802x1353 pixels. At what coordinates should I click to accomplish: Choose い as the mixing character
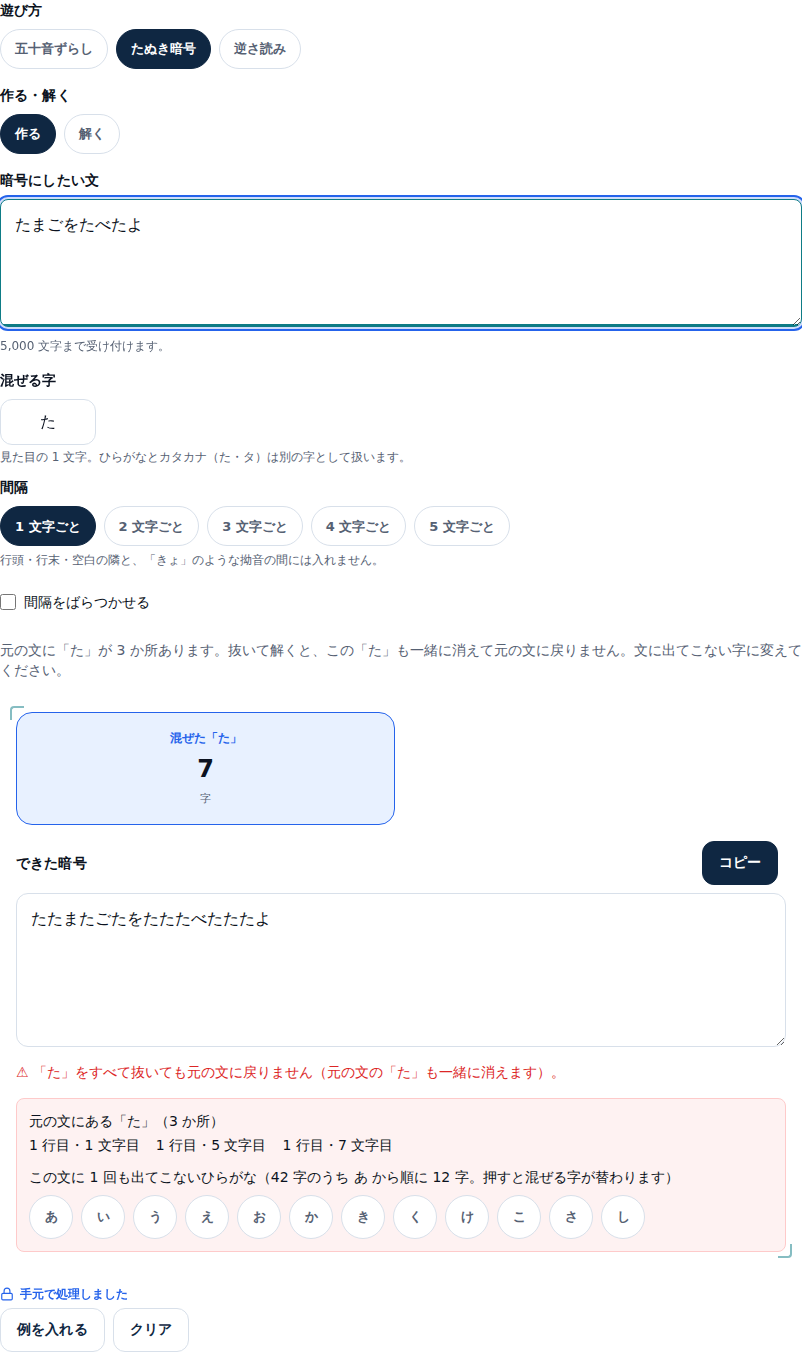coord(103,1217)
